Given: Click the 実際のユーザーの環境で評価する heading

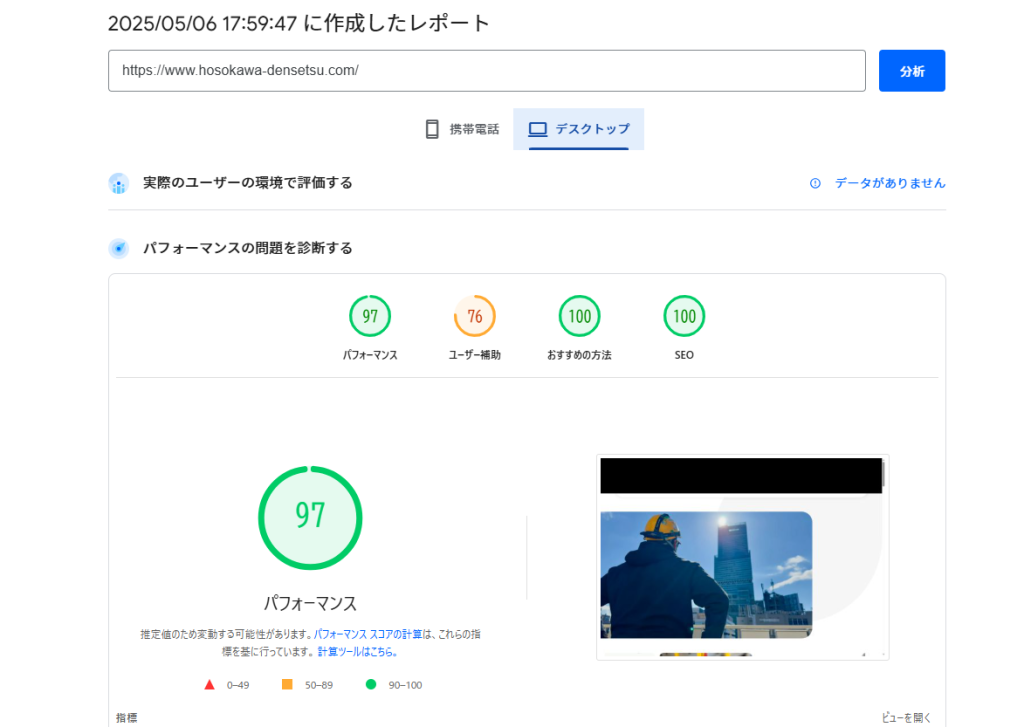Looking at the screenshot, I should (248, 183).
